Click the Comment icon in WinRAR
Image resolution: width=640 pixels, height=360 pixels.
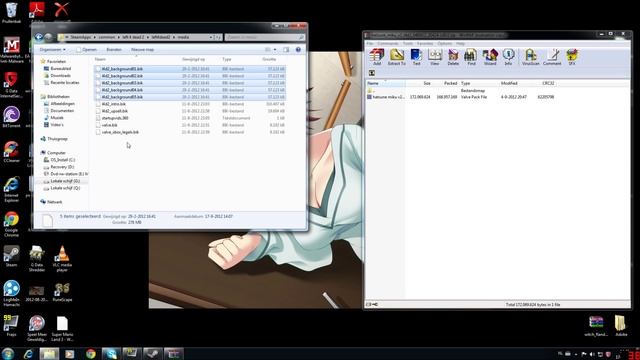coord(552,57)
